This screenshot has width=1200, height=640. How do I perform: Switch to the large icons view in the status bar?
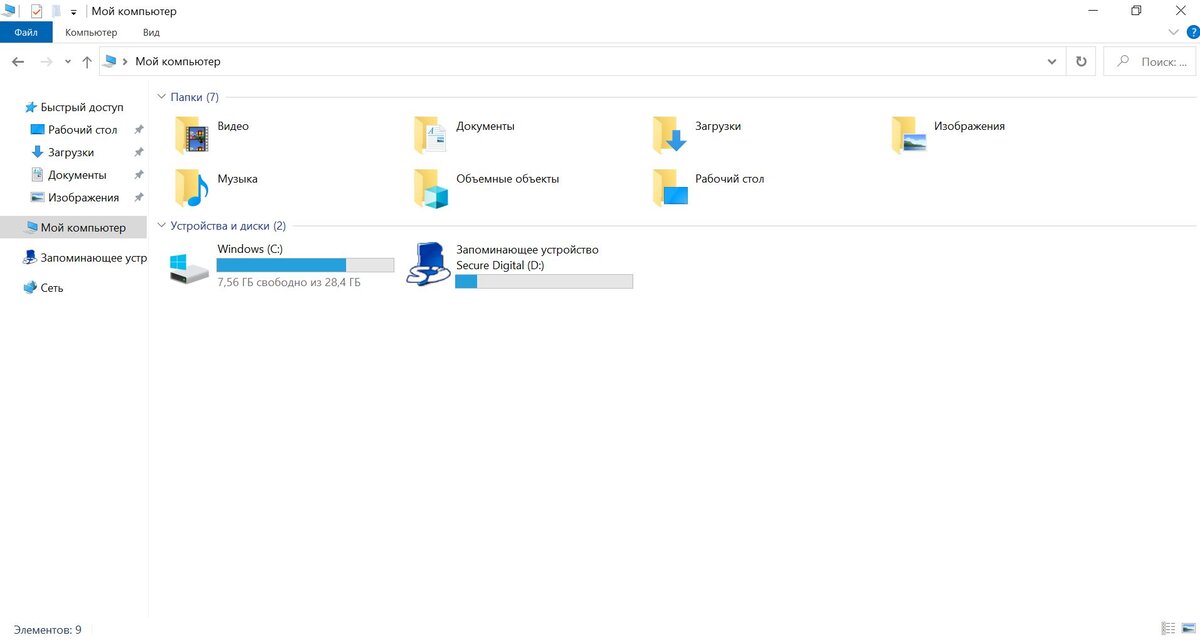(x=1188, y=629)
